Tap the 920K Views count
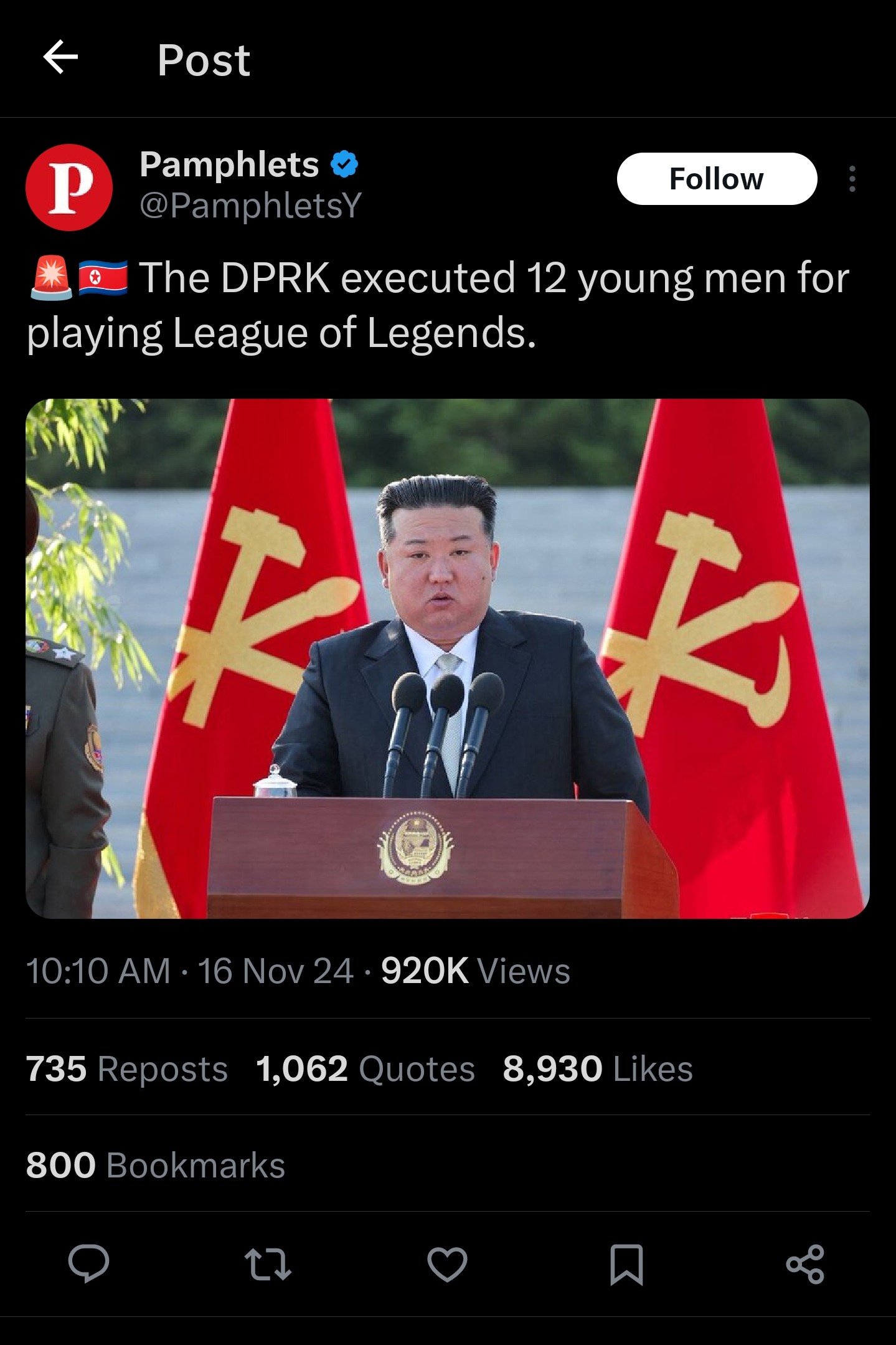 476,971
